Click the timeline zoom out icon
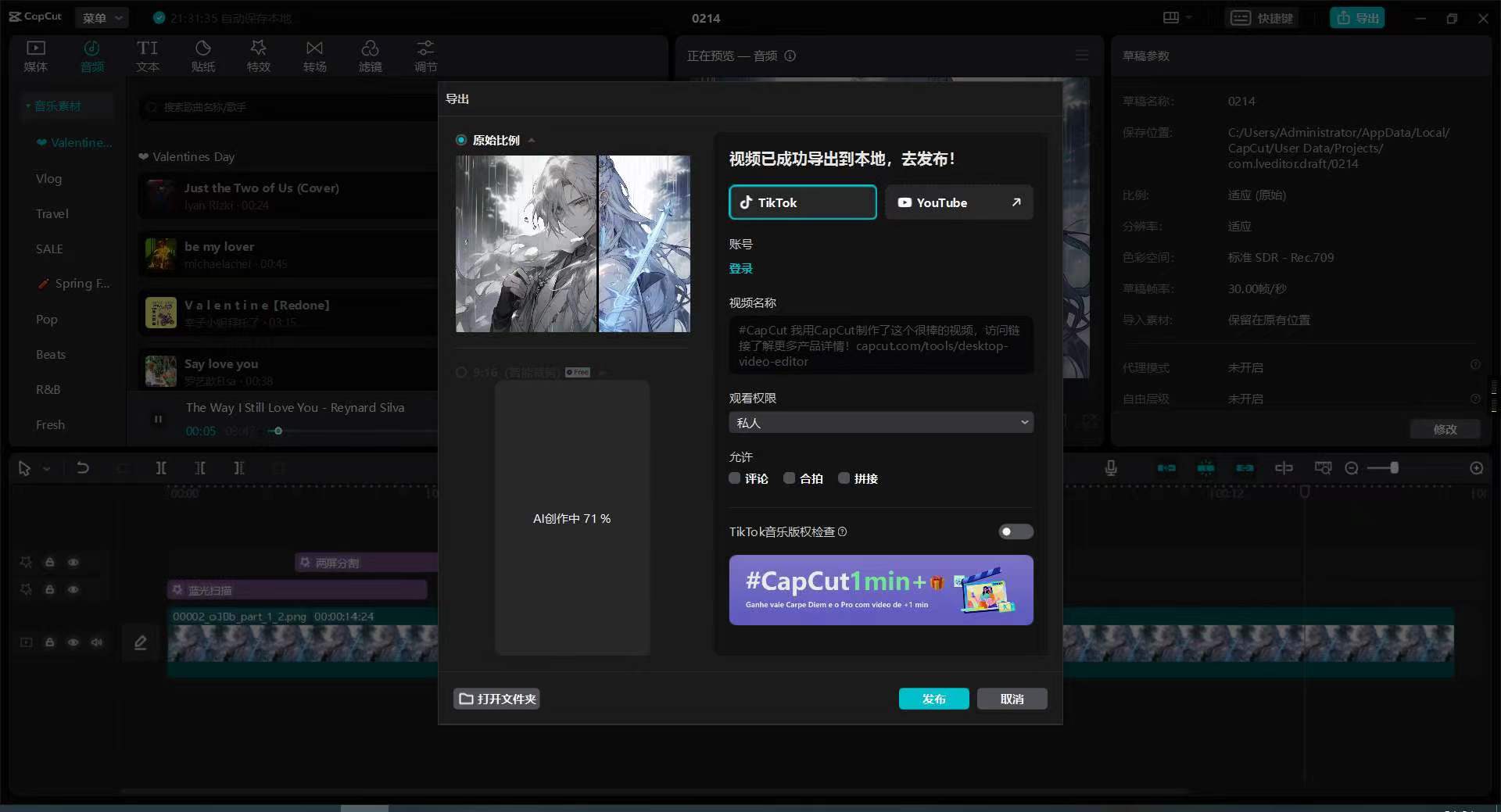The image size is (1501, 812). coord(1351,468)
